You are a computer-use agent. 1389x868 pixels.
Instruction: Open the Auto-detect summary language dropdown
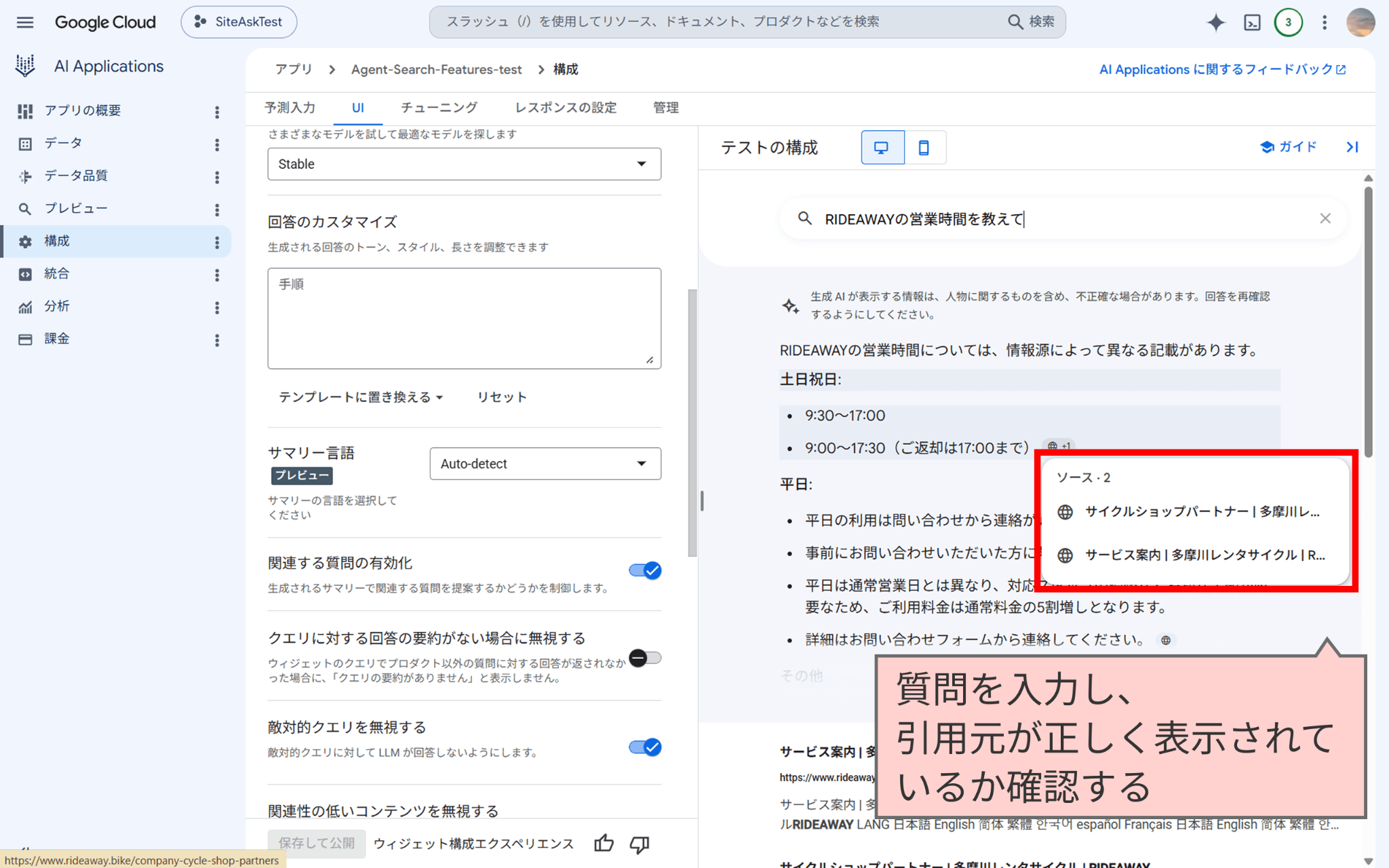tap(545, 464)
